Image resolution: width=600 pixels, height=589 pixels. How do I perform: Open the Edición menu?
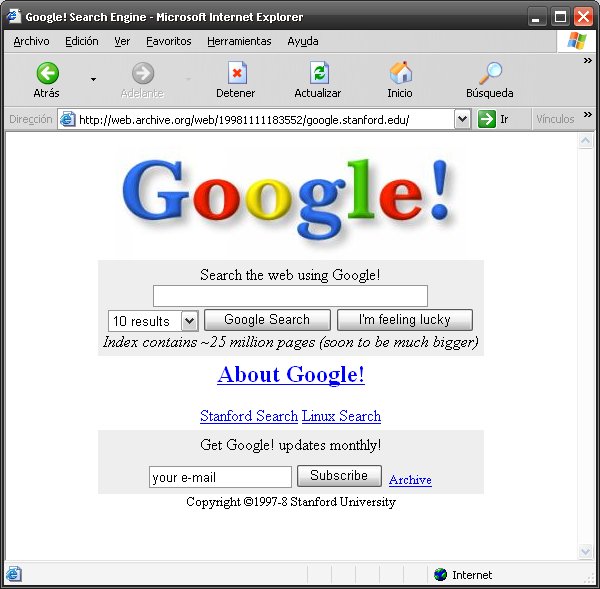(82, 41)
